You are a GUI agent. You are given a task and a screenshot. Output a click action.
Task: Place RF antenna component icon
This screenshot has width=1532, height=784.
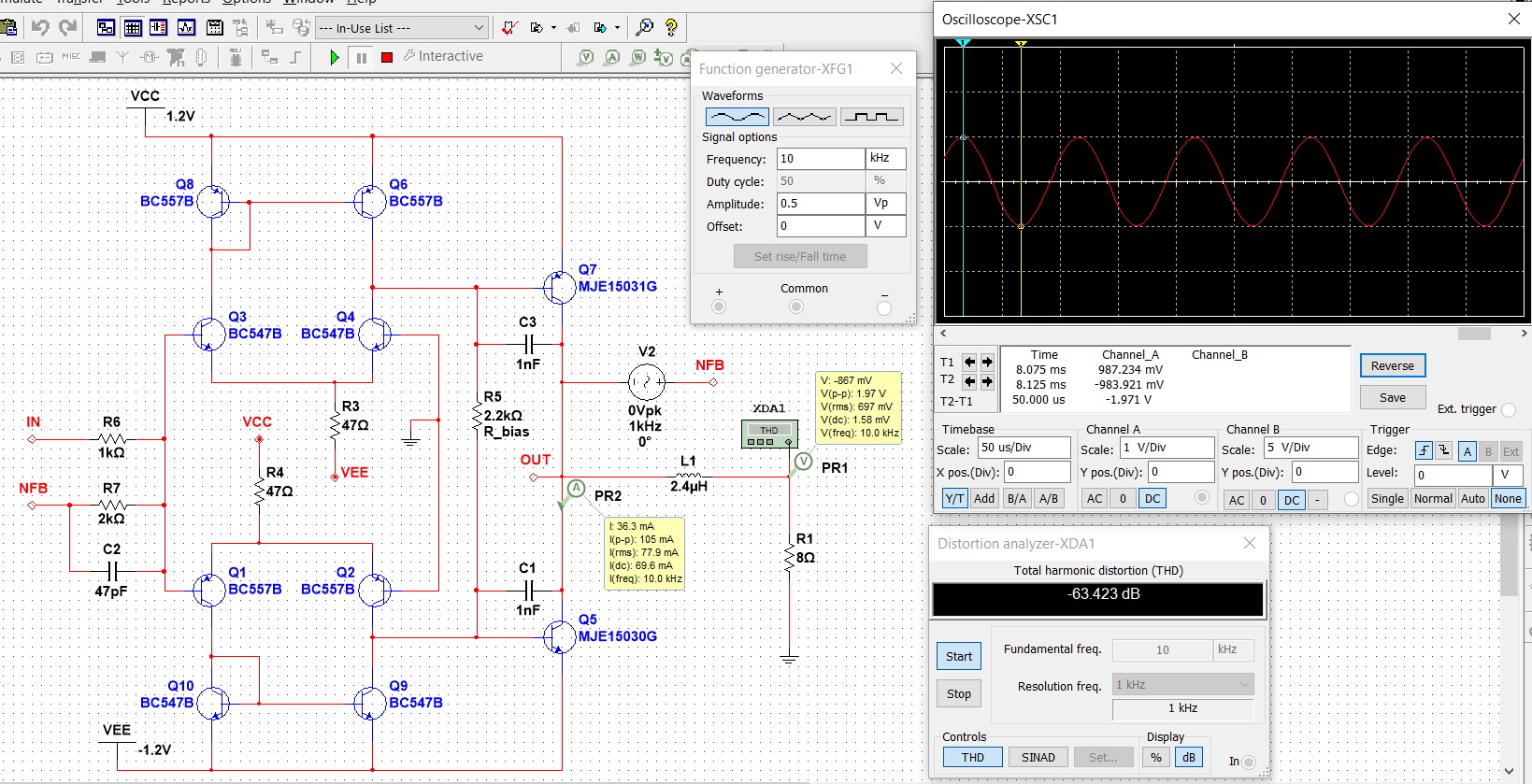[122, 57]
